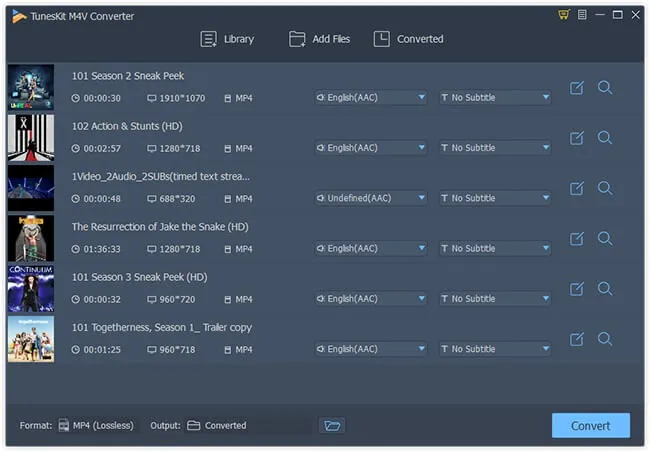Click the Converted output path field
Image resolution: width=650 pixels, height=452 pixels.
[x=250, y=426]
